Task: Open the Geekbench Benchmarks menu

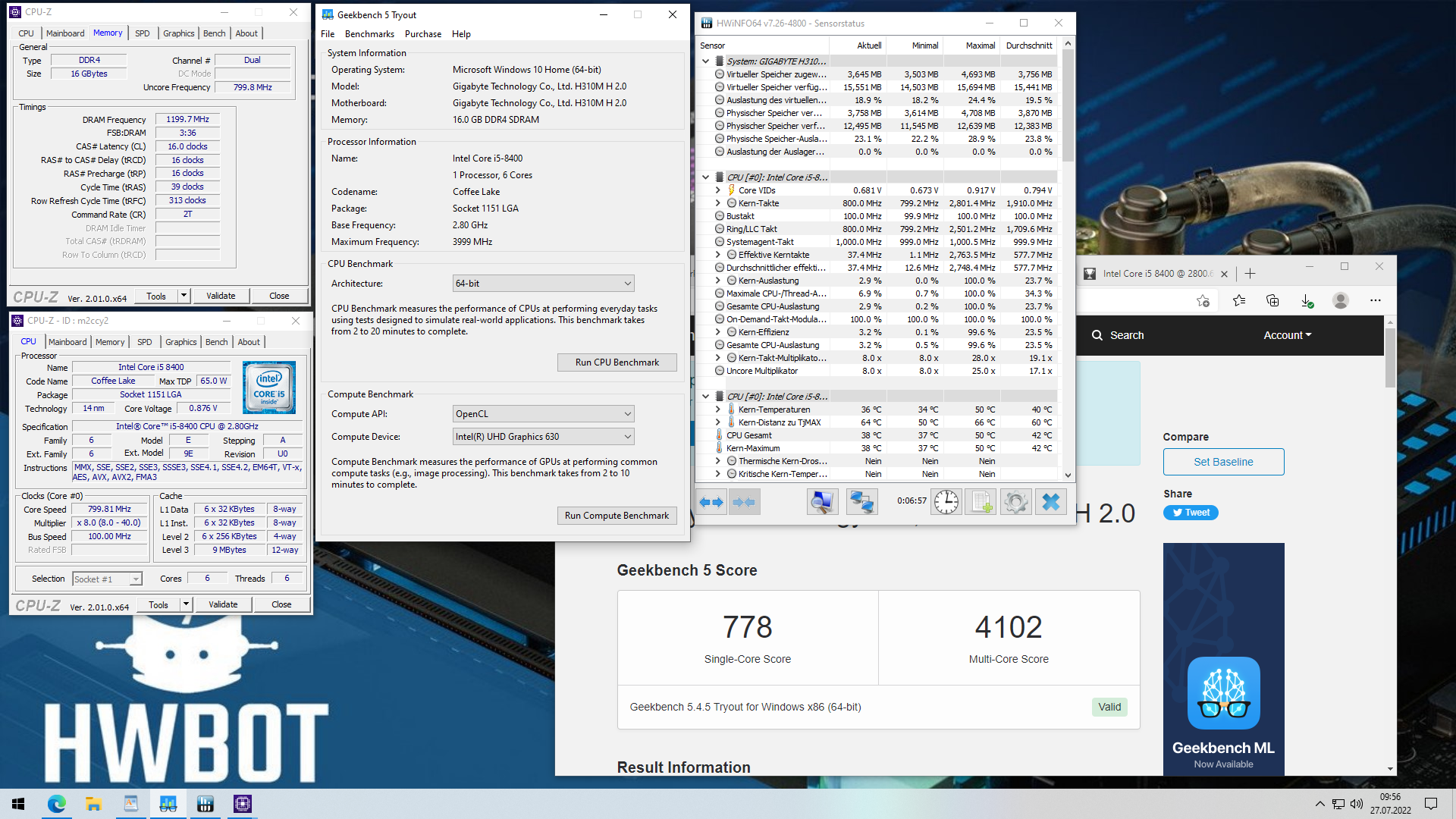Action: click(369, 34)
